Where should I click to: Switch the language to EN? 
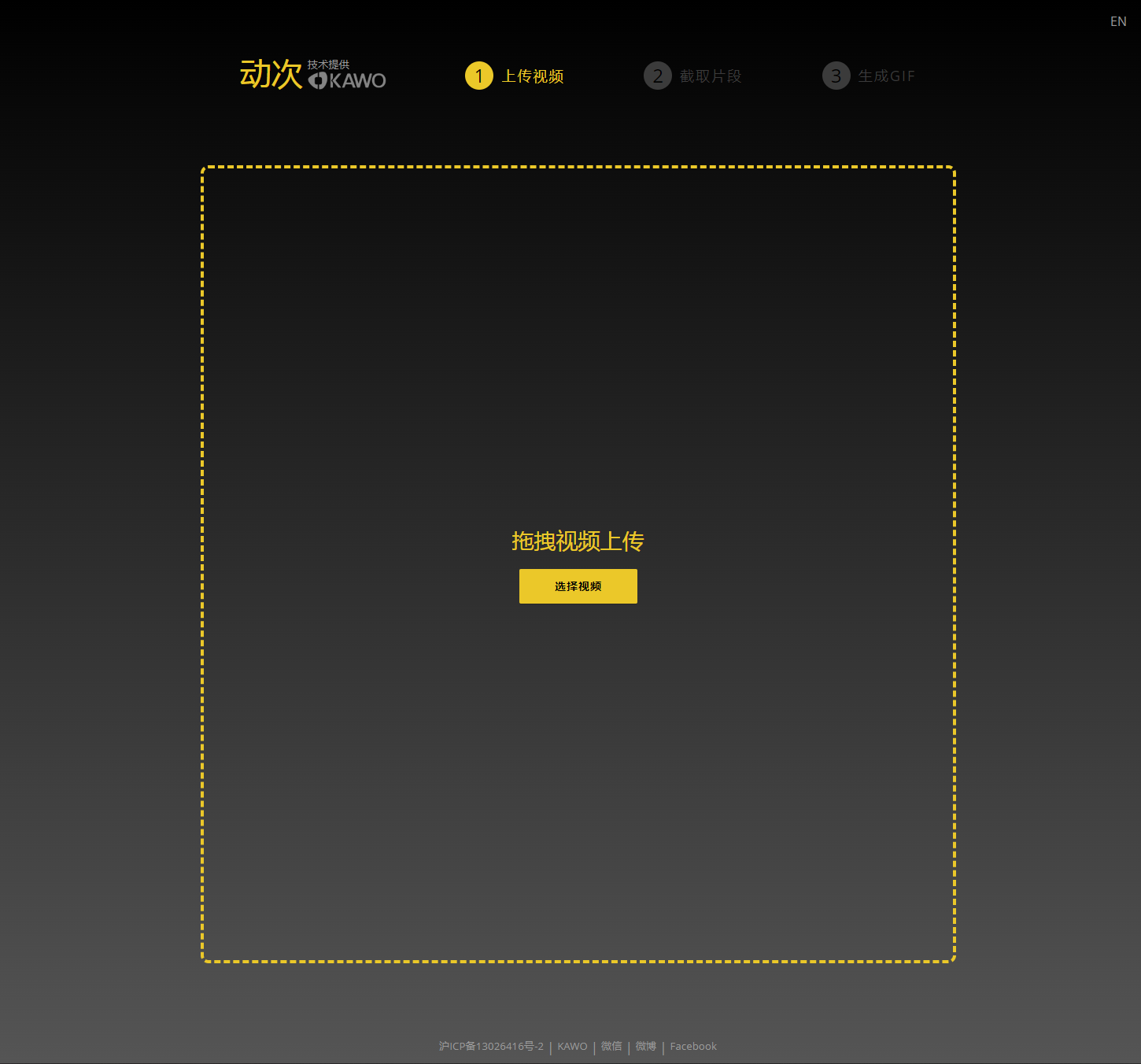pyautogui.click(x=1117, y=21)
